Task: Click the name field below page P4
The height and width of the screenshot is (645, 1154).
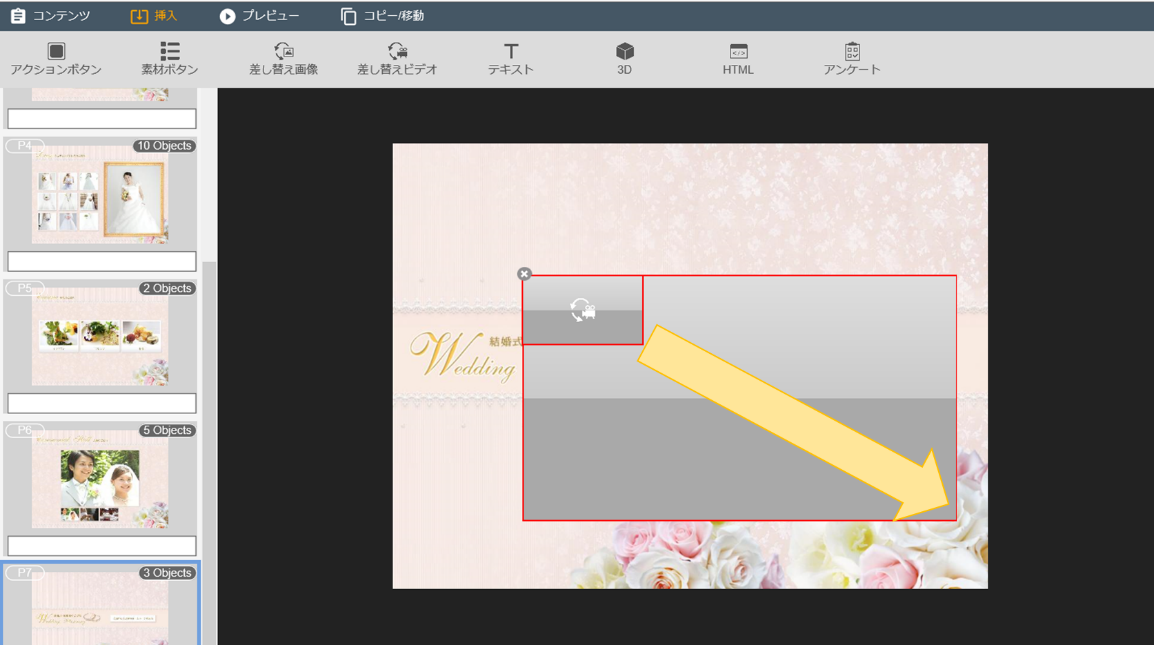Action: [102, 261]
